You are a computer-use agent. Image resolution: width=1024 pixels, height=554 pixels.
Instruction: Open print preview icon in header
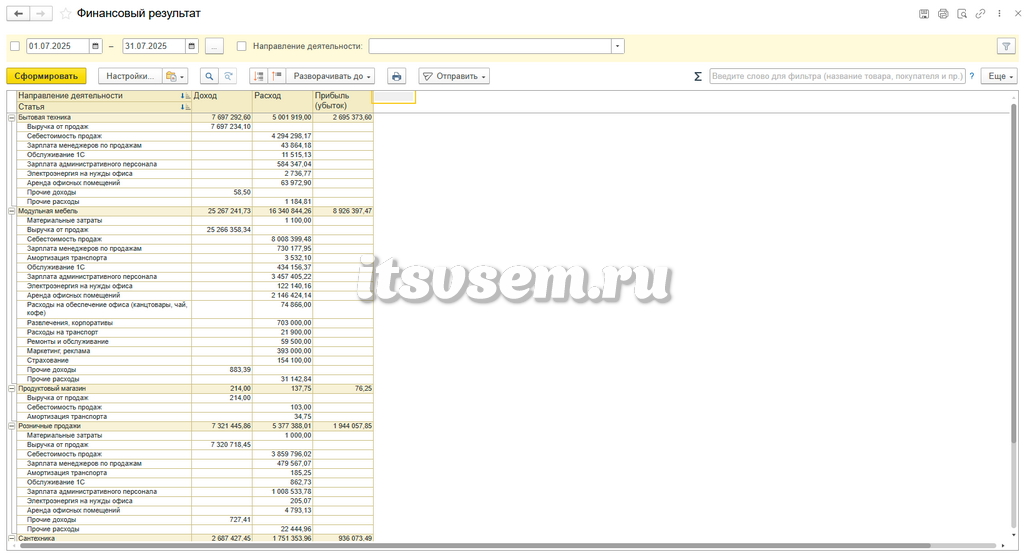[x=962, y=14]
